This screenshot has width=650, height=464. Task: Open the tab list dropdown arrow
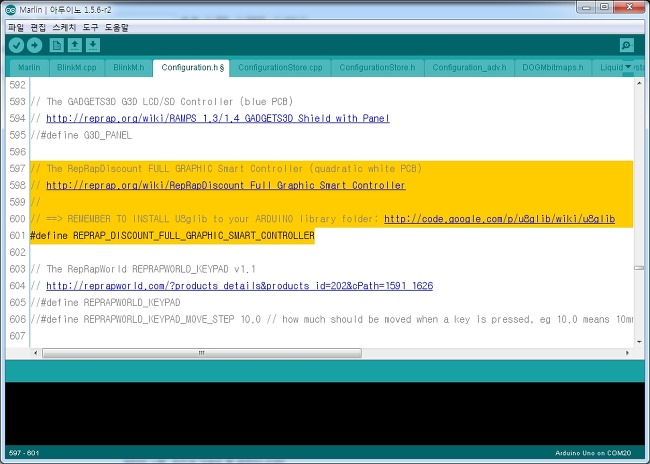point(628,67)
